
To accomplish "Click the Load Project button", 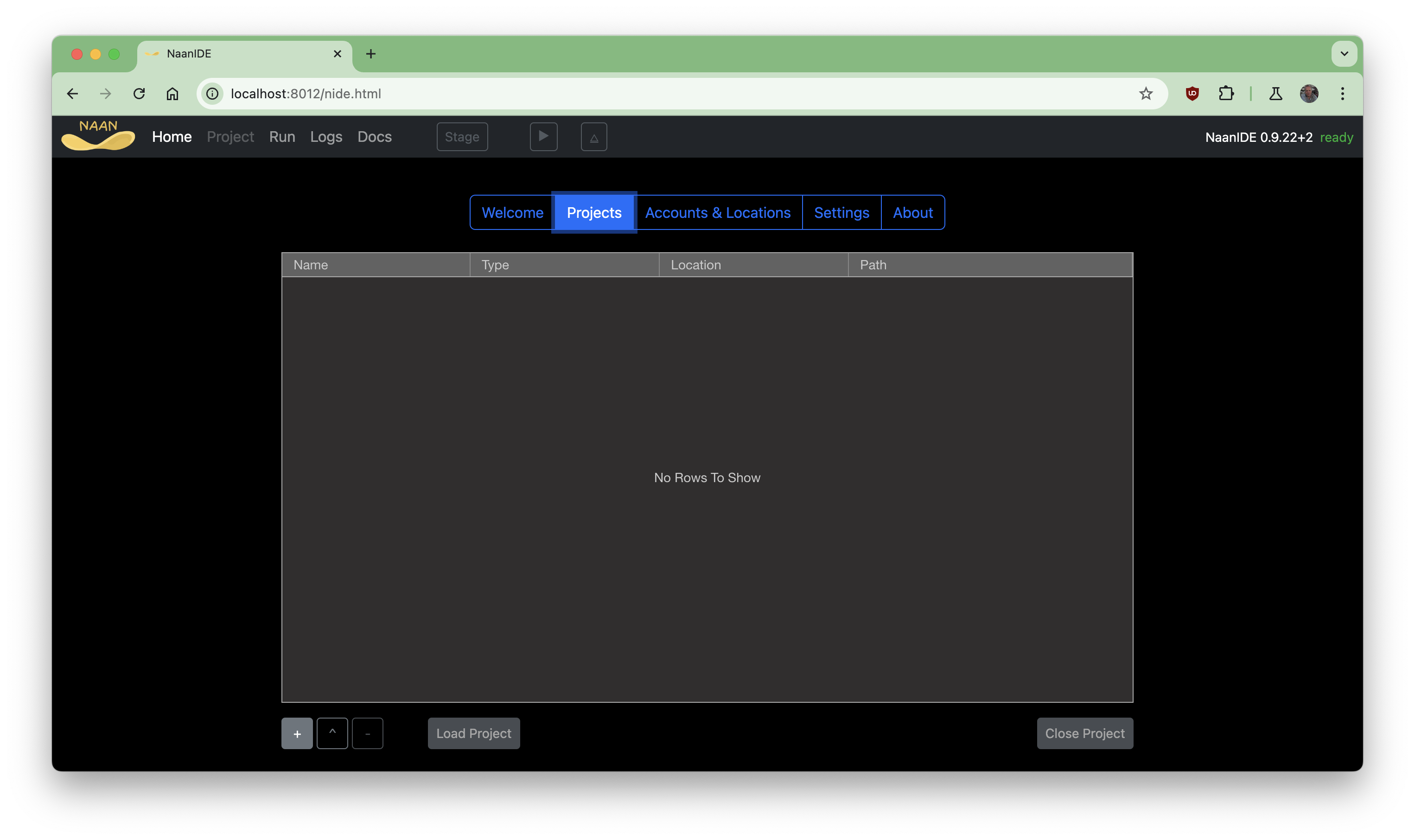I will (x=473, y=733).
